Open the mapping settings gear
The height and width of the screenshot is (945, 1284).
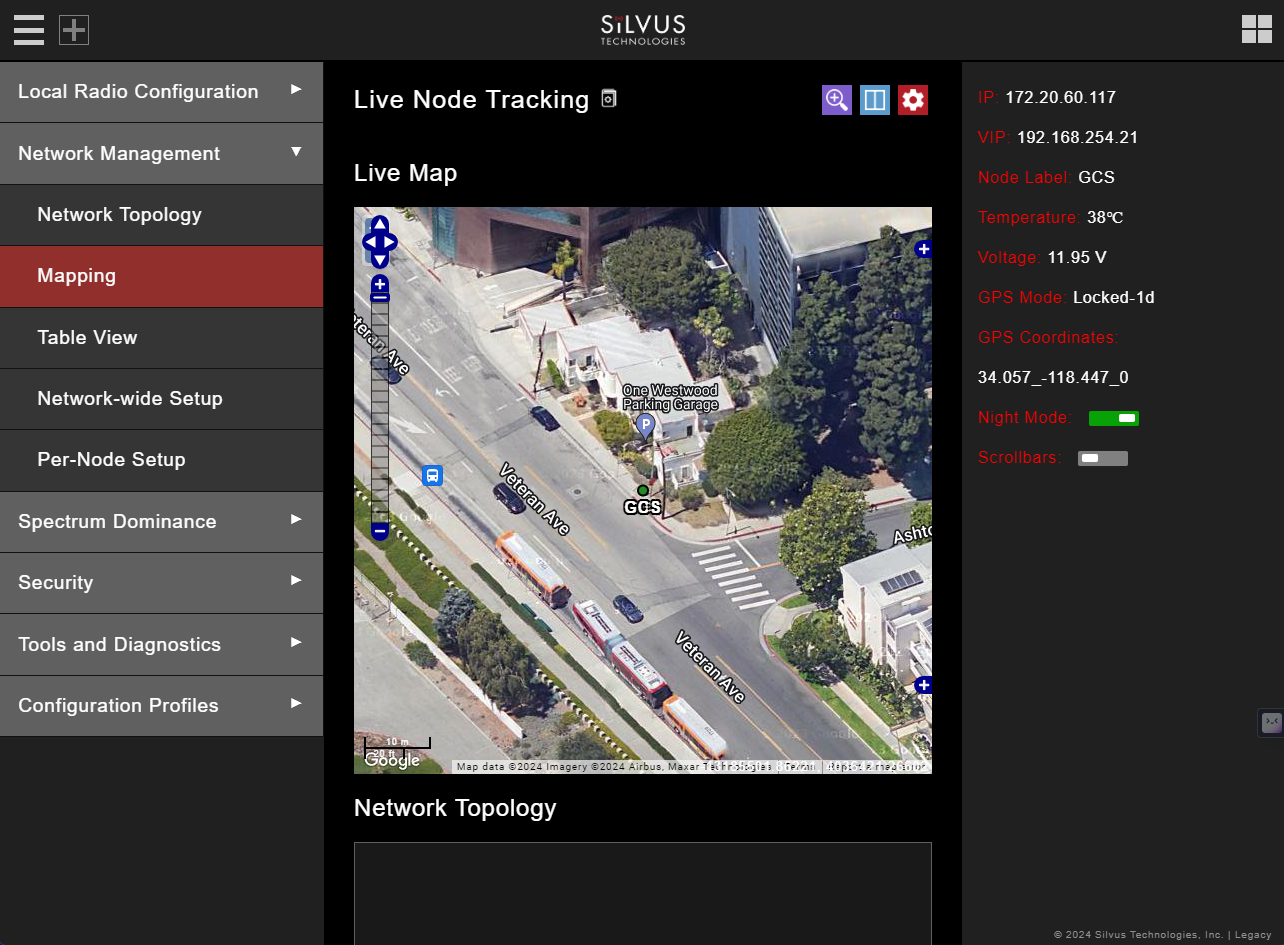912,99
